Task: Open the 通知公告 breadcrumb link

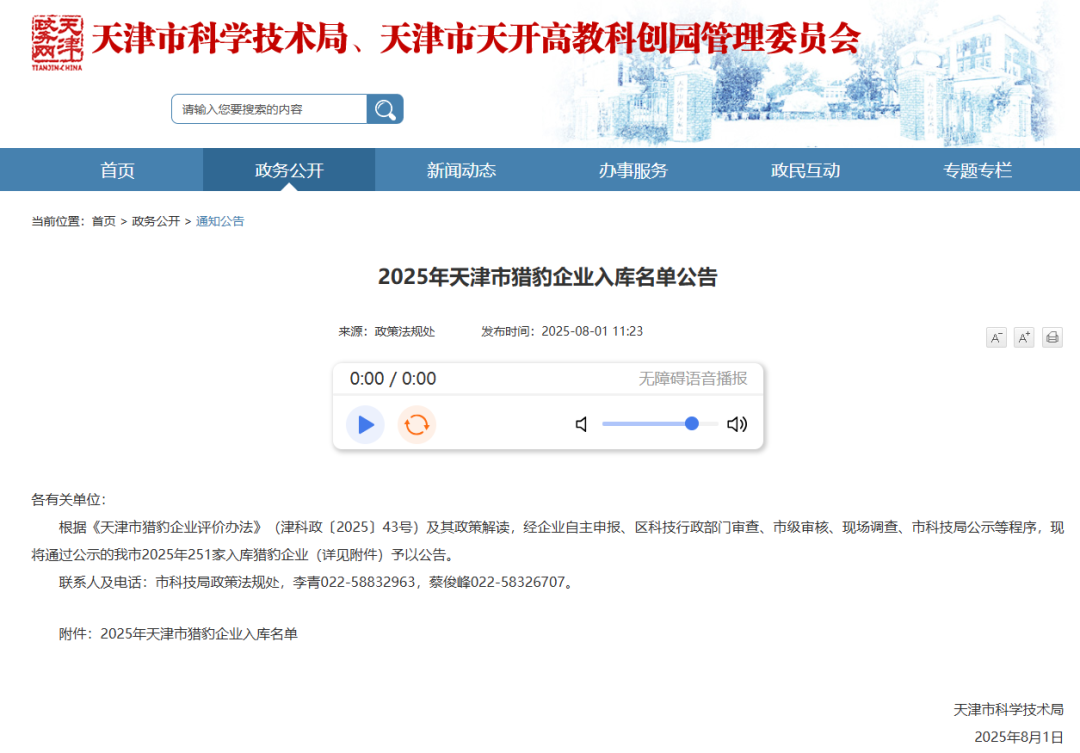Action: [x=220, y=221]
